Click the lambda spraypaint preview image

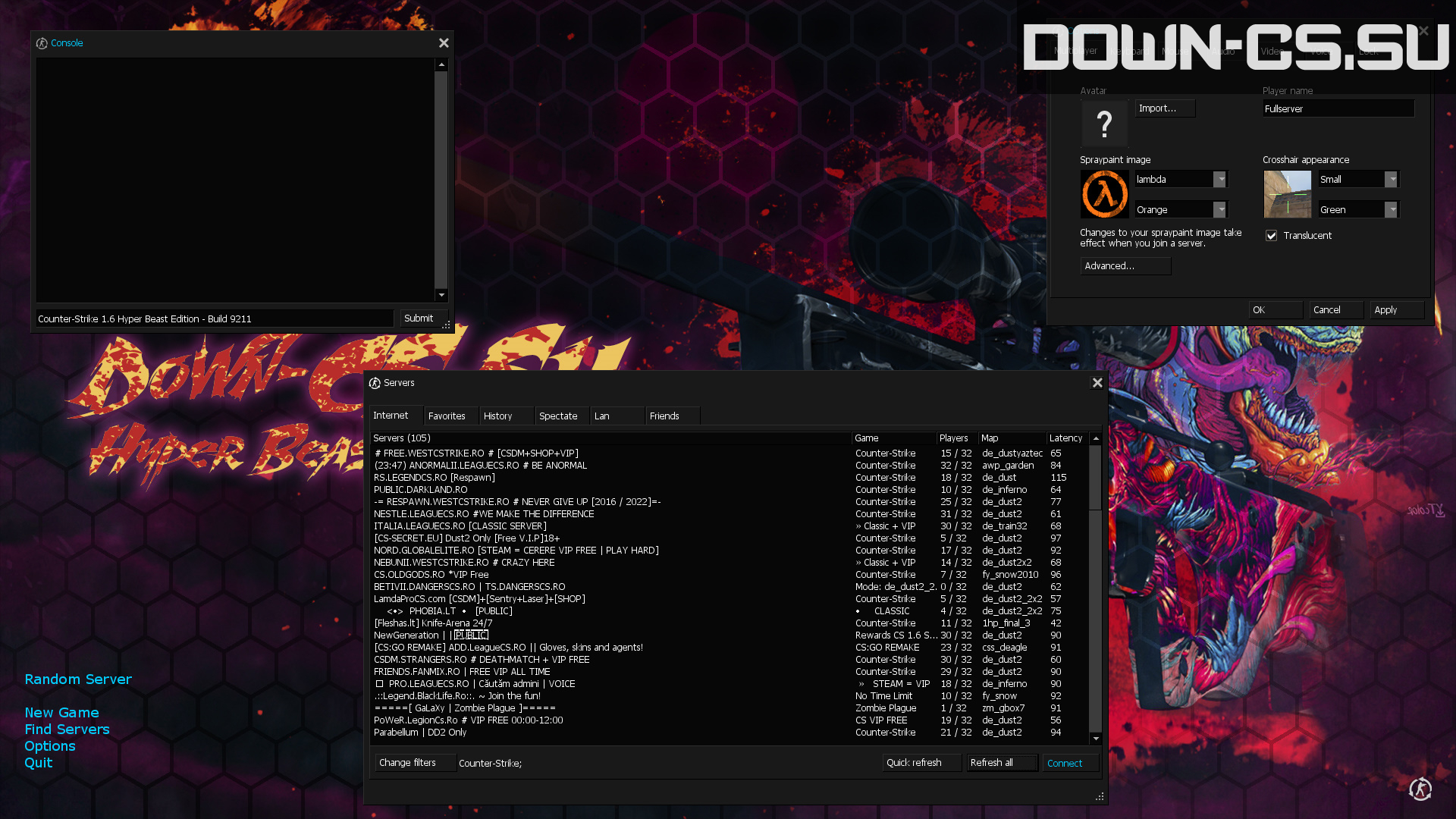[x=1104, y=194]
